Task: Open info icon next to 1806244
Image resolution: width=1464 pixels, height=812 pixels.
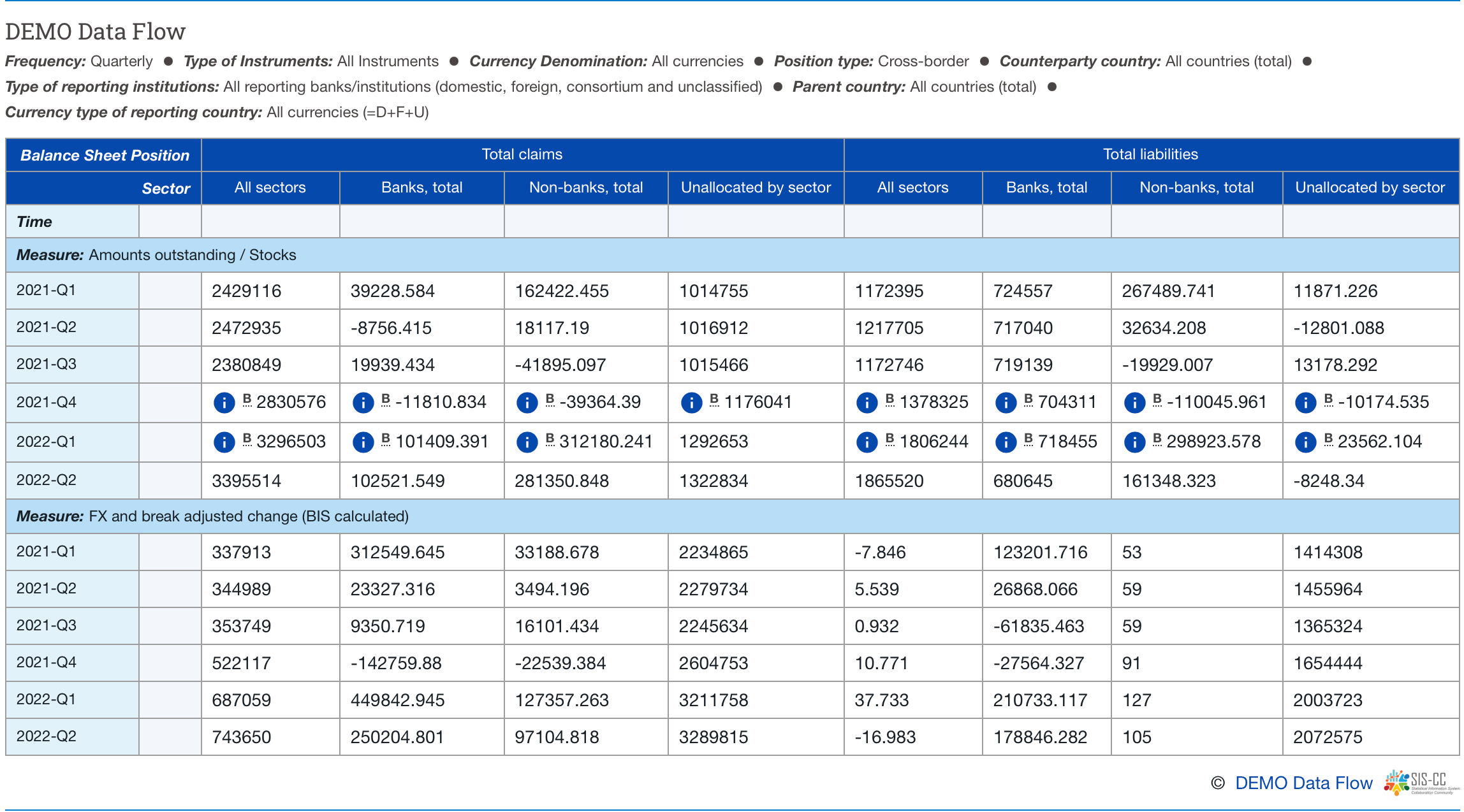Action: pos(867,442)
